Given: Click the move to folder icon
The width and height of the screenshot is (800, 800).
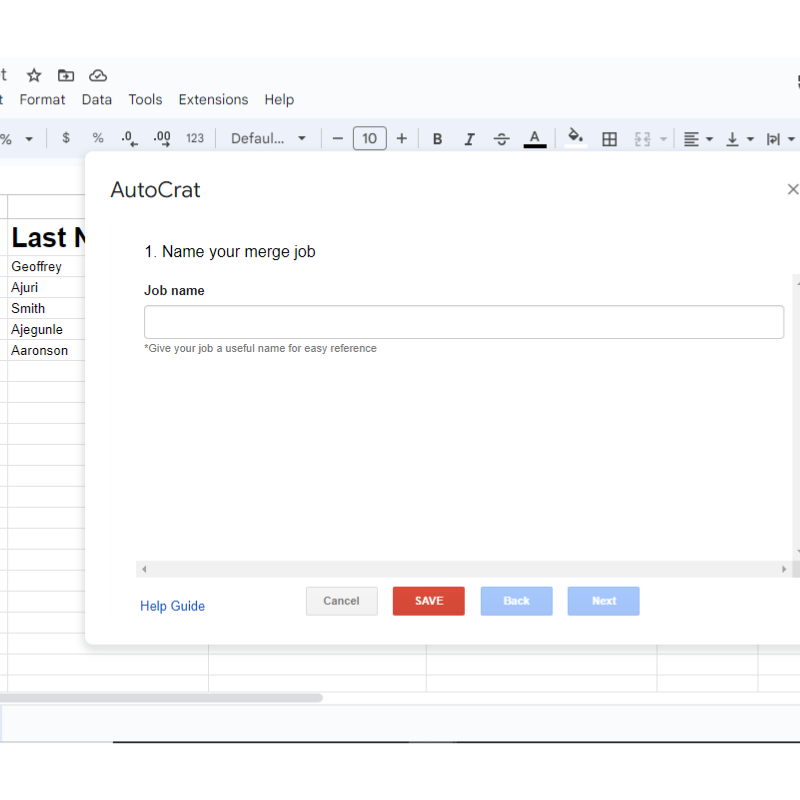Looking at the screenshot, I should coord(65,76).
